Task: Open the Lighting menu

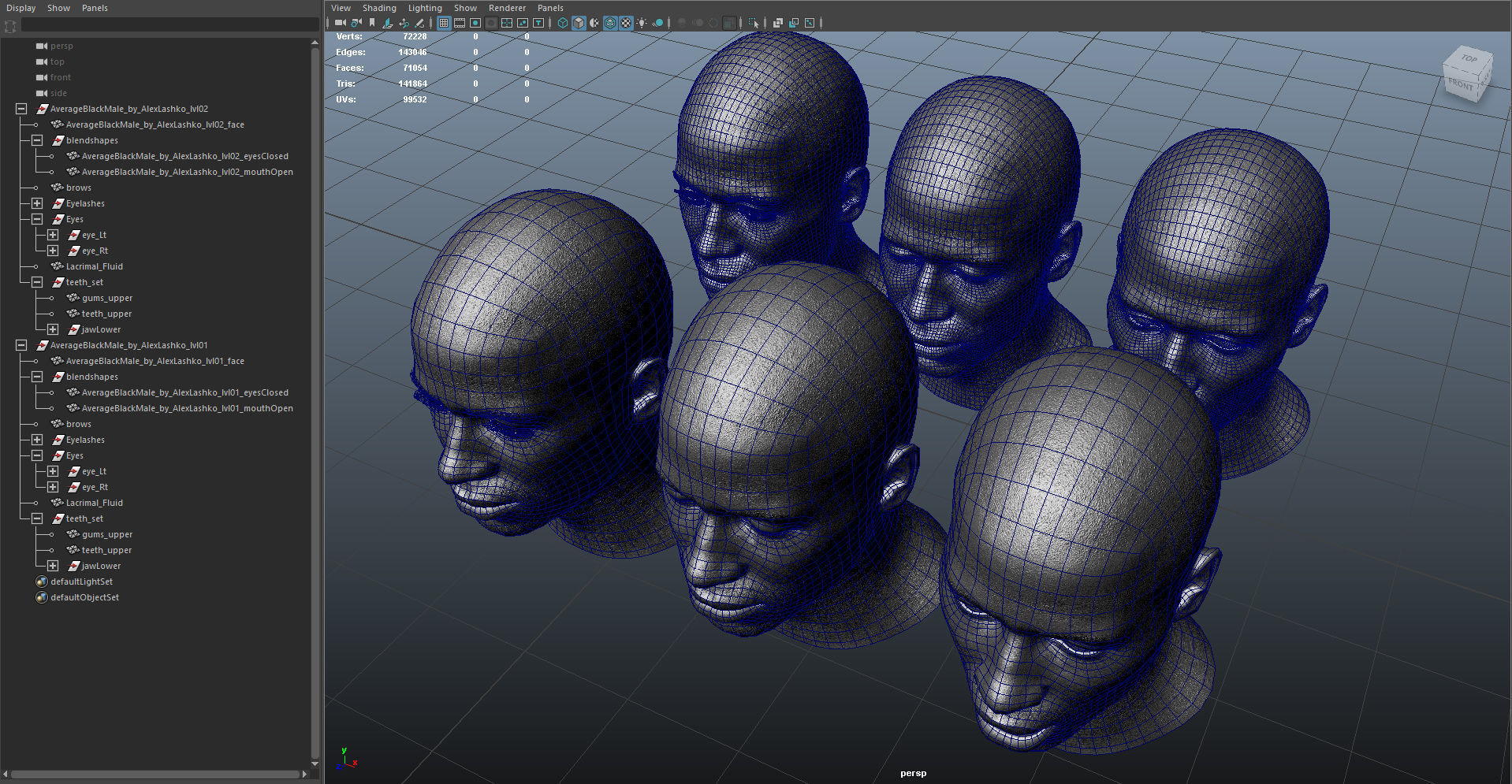Action: tap(425, 8)
